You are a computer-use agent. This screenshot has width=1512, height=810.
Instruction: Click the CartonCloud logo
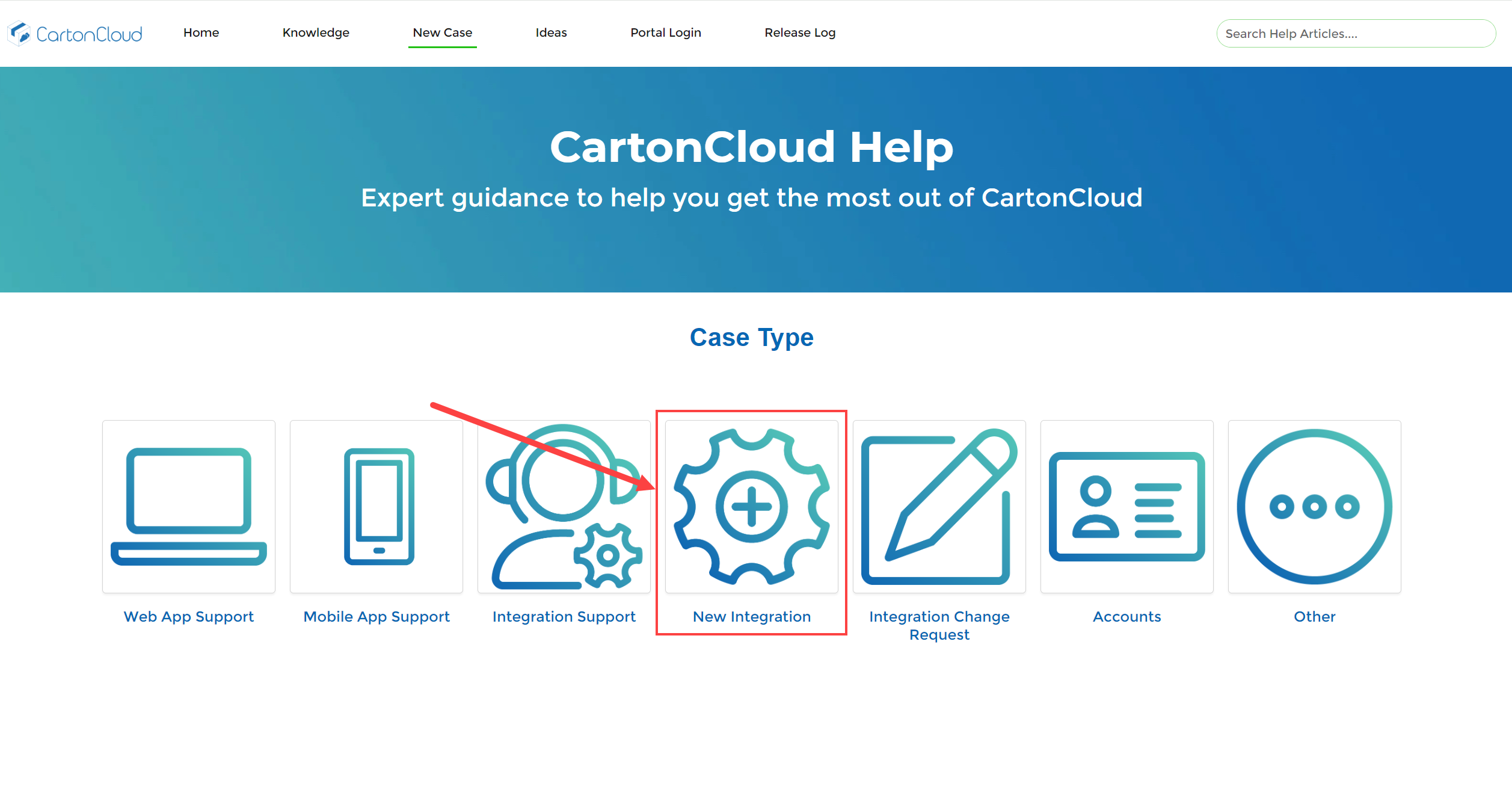[75, 33]
